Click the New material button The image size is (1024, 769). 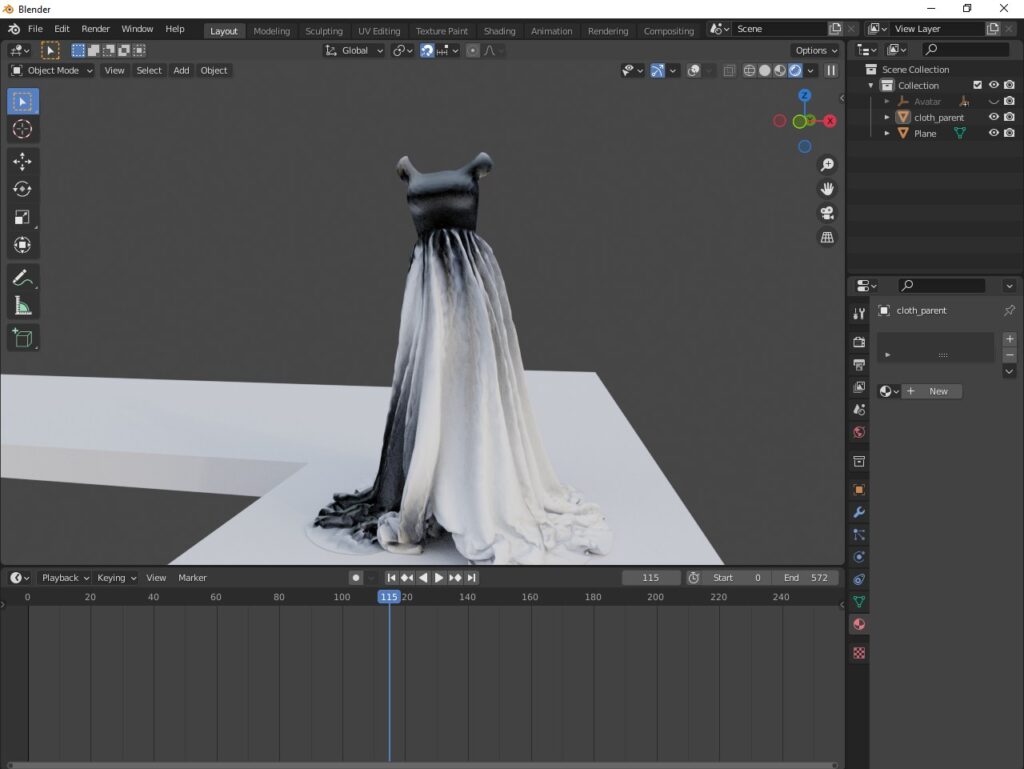pyautogui.click(x=932, y=391)
